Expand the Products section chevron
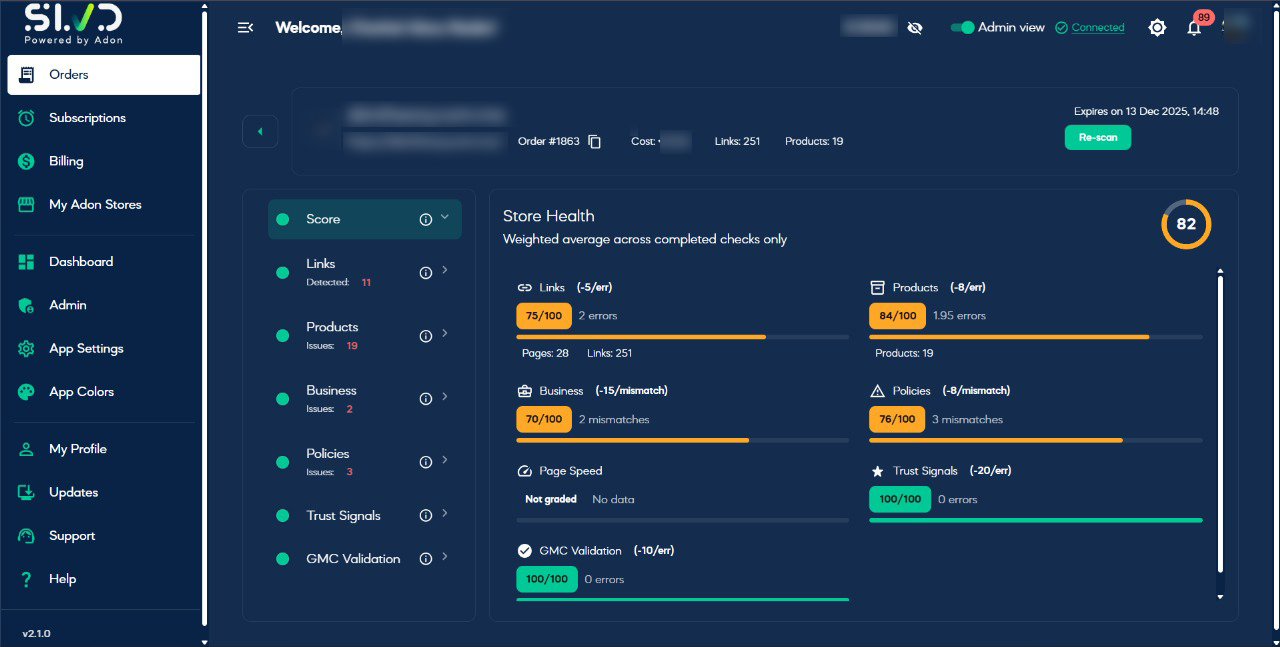The image size is (1280, 647). coord(445,334)
